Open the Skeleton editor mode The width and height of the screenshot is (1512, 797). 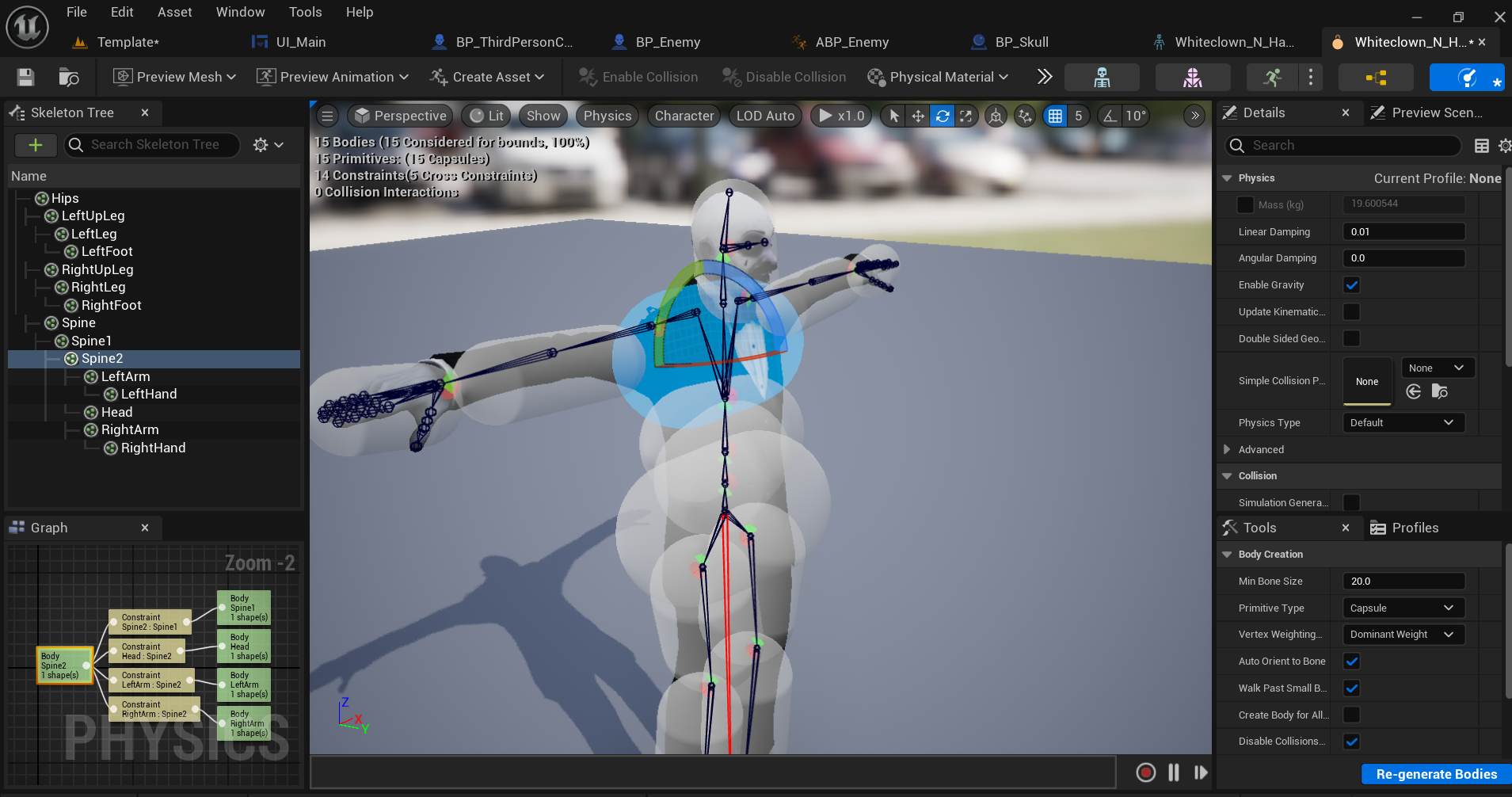click(1102, 77)
